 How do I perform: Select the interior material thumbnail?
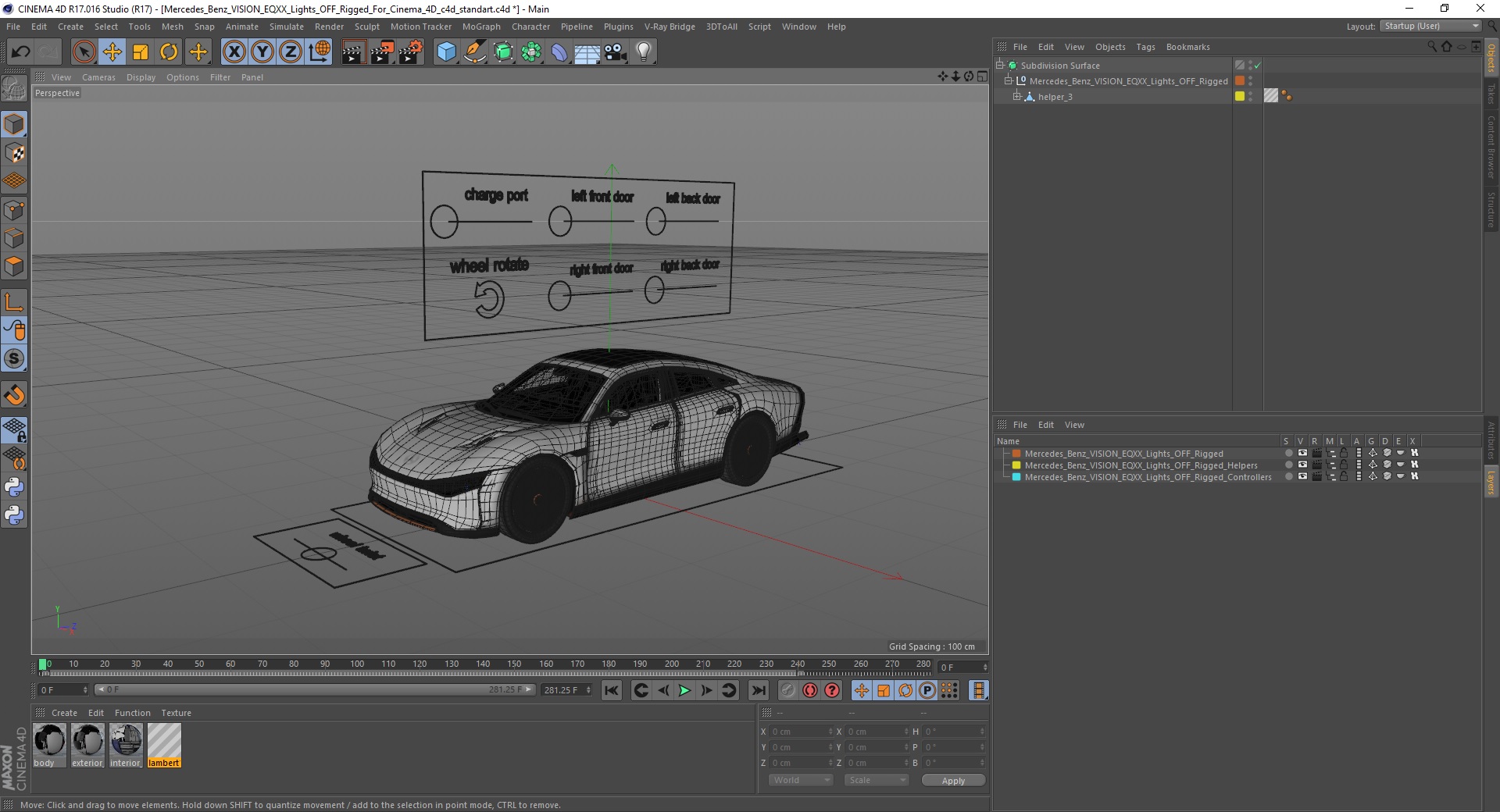tap(126, 745)
